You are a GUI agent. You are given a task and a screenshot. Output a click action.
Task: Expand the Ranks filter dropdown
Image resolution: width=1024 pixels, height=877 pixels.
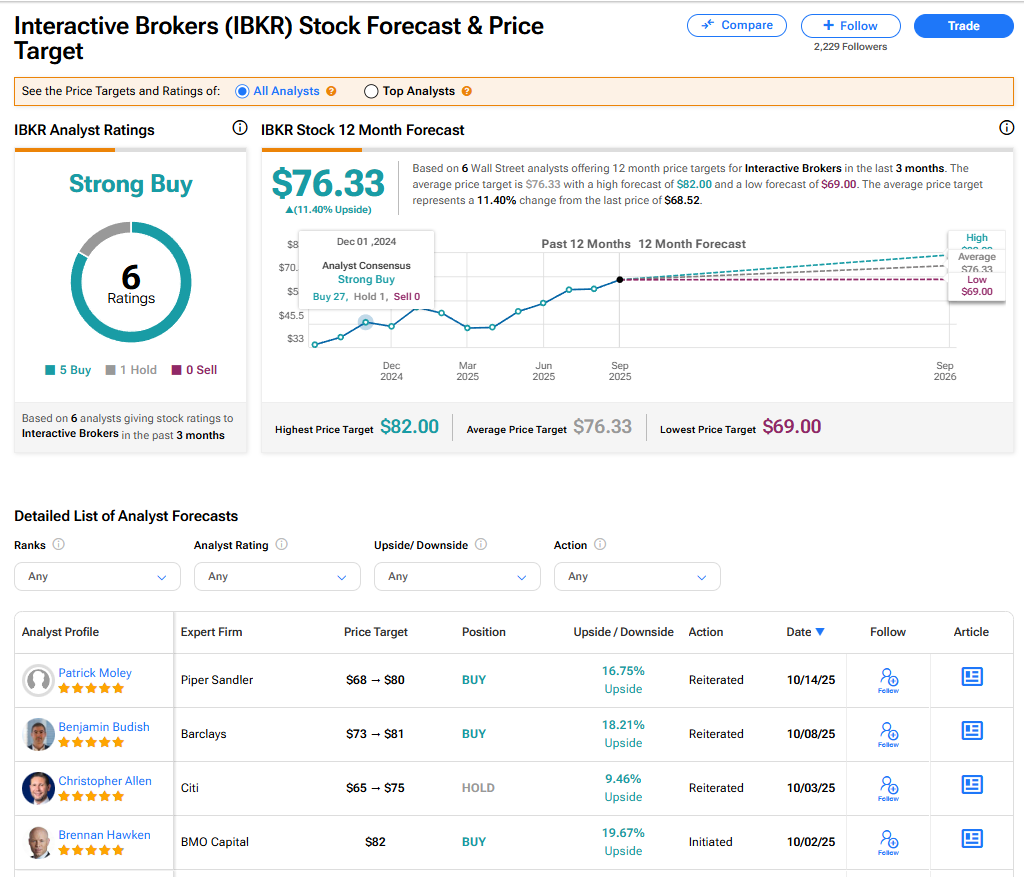tap(97, 577)
